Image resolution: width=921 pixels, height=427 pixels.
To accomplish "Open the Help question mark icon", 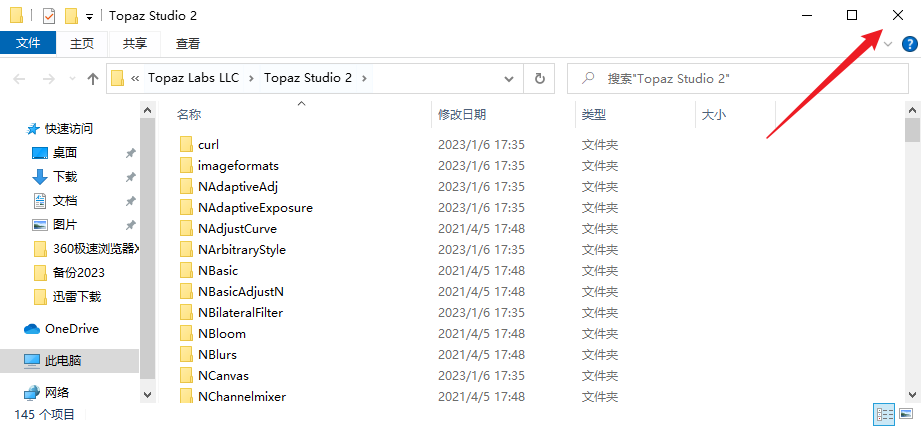I will pos(909,44).
